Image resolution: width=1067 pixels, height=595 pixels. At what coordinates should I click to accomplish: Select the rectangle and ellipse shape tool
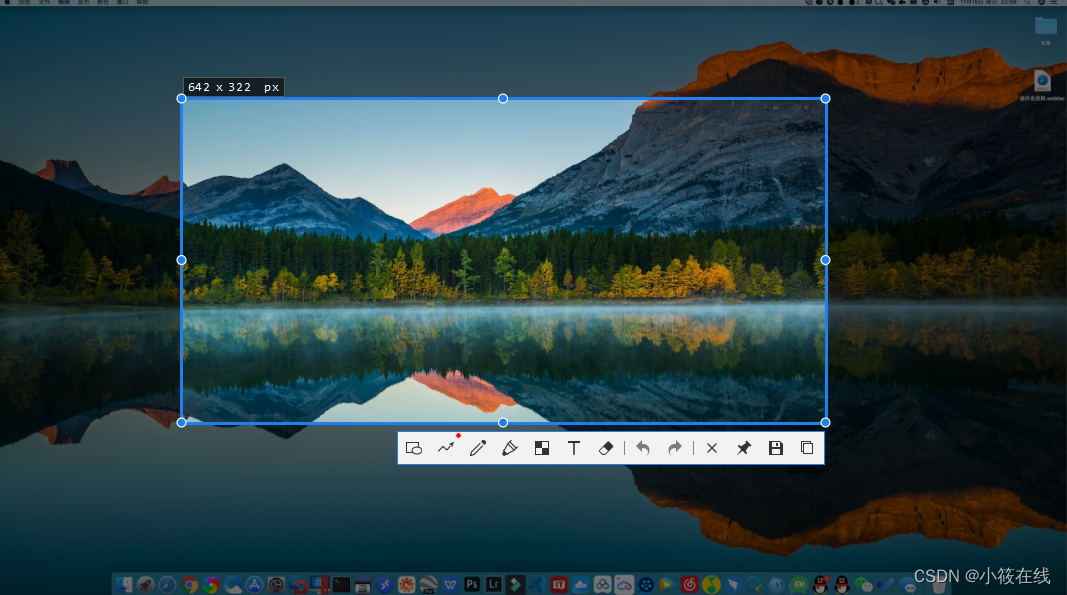[414, 448]
